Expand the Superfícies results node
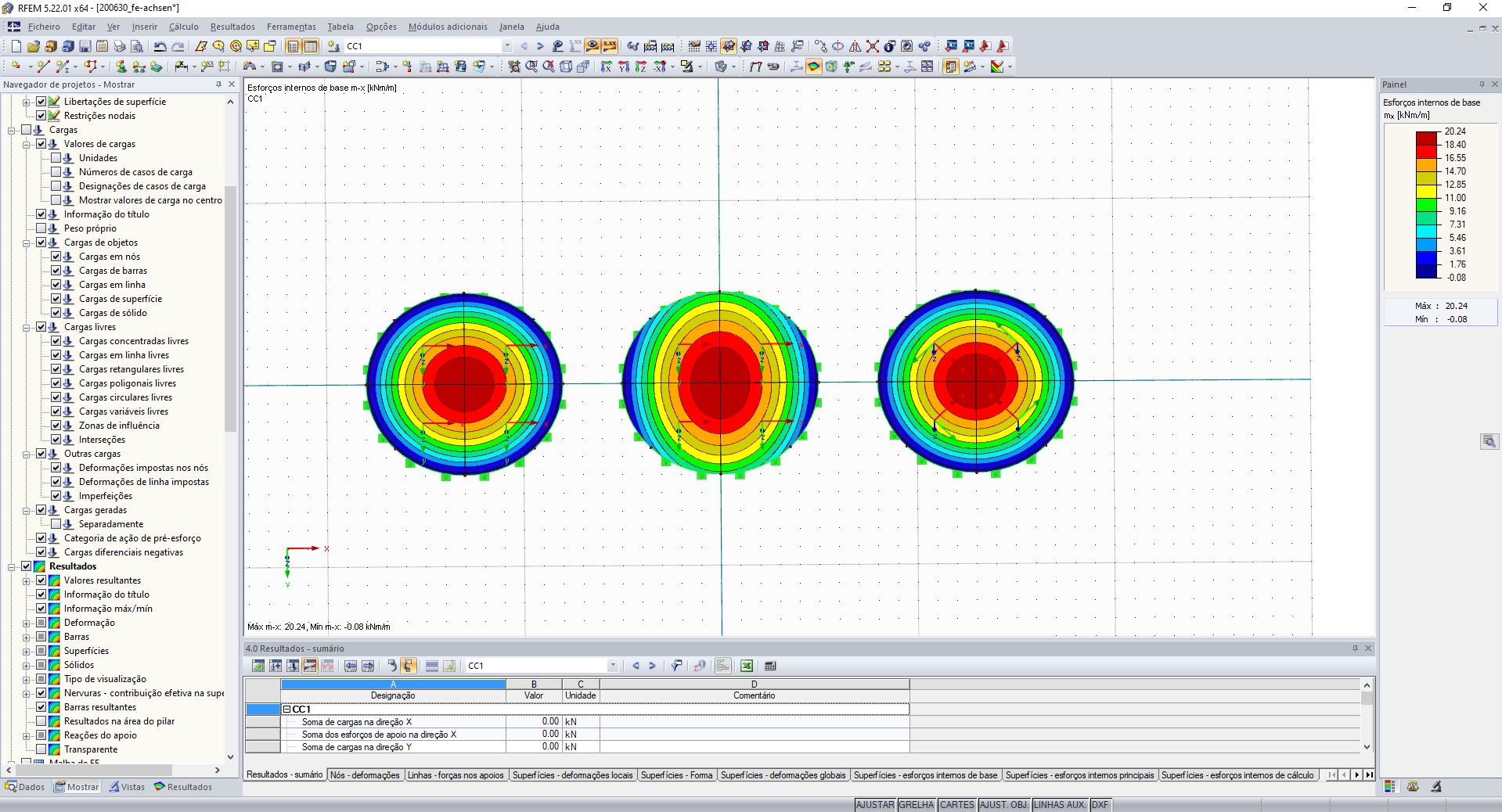1502x812 pixels. [x=26, y=651]
